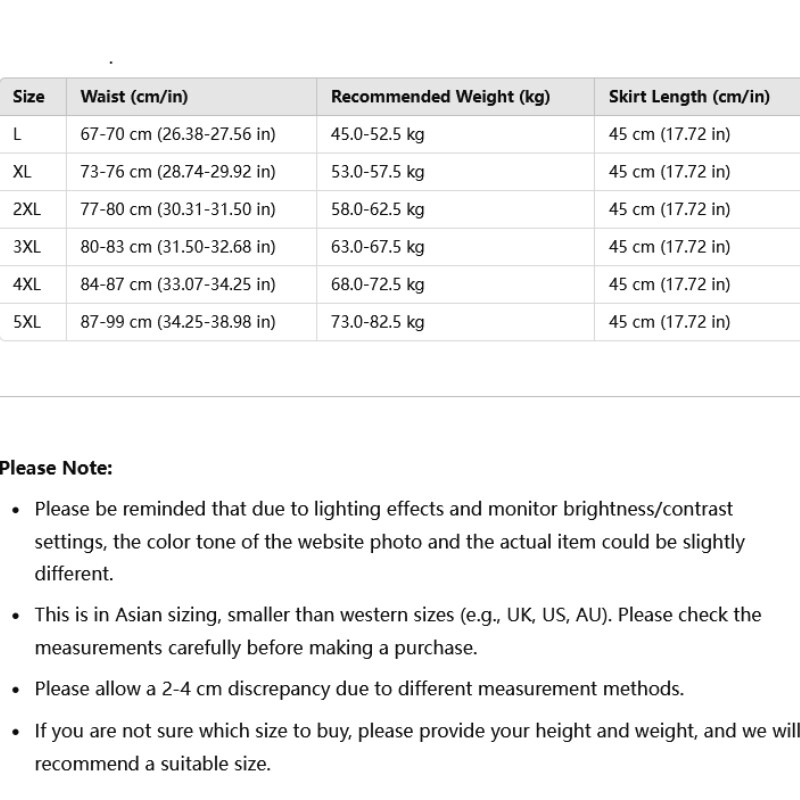The height and width of the screenshot is (800, 800).
Task: Select the 2XL size cell
Action: pos(27,209)
